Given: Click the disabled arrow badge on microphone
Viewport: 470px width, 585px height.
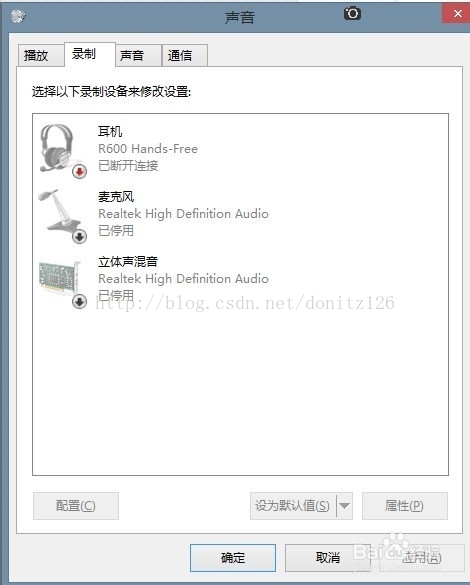Looking at the screenshot, I should 79,237.
